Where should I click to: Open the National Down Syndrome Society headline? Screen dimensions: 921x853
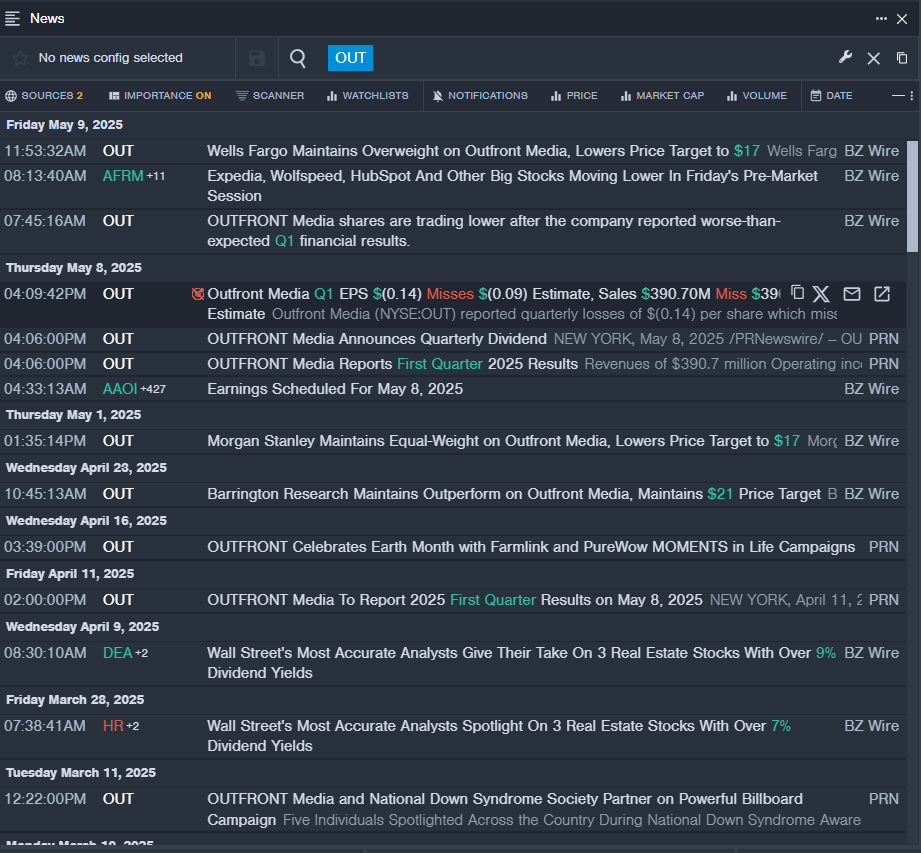pos(505,809)
